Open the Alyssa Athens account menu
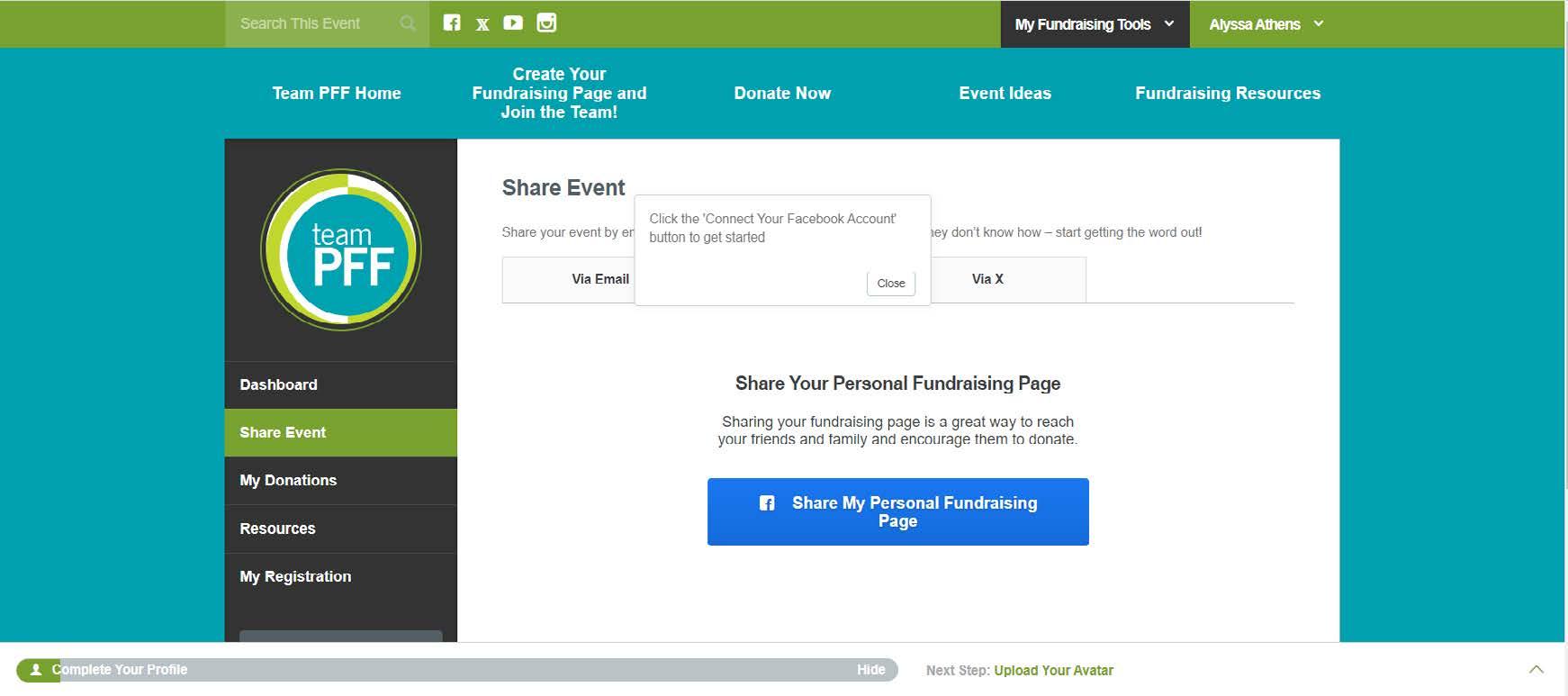The width and height of the screenshot is (1568, 696). 1266,24
